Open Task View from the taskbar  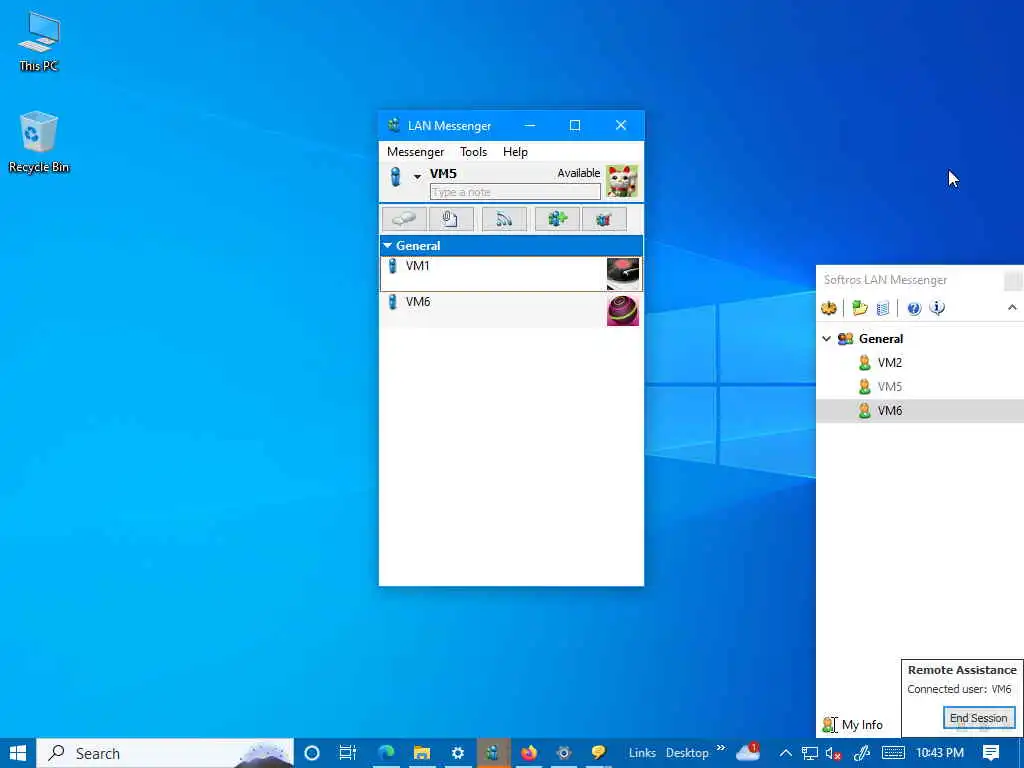coord(347,753)
